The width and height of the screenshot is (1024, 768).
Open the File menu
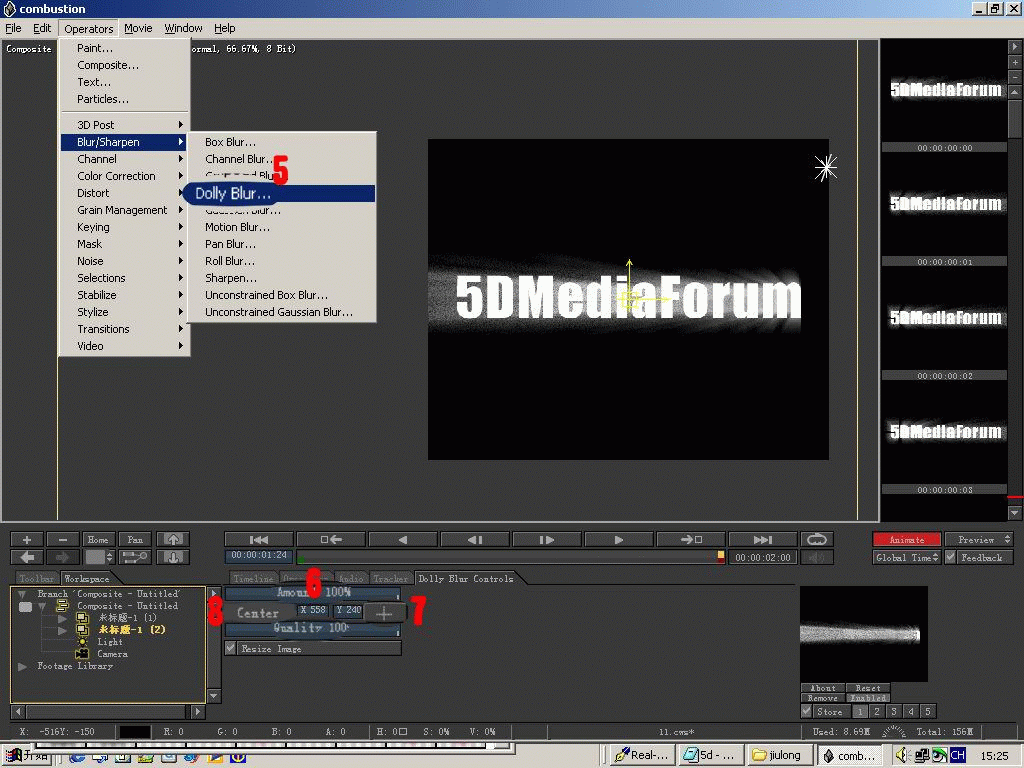[x=13, y=28]
